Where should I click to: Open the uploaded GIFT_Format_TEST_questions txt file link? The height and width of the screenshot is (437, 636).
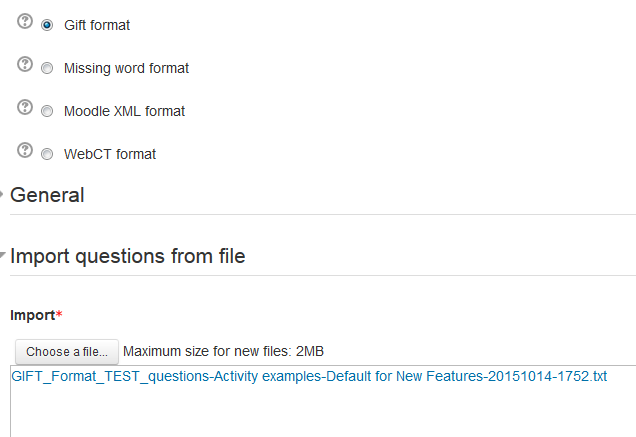click(309, 377)
